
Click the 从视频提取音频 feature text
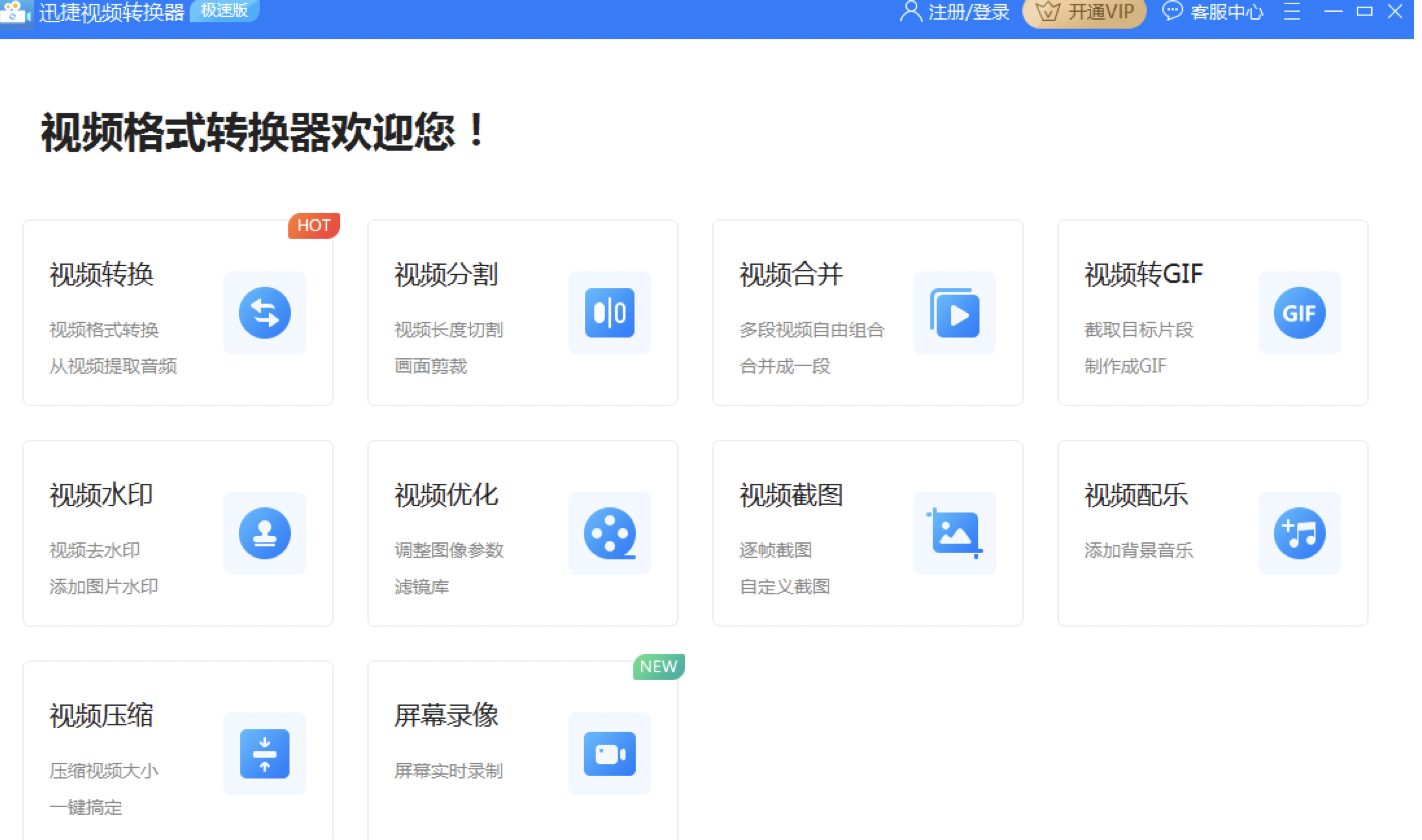click(x=113, y=366)
